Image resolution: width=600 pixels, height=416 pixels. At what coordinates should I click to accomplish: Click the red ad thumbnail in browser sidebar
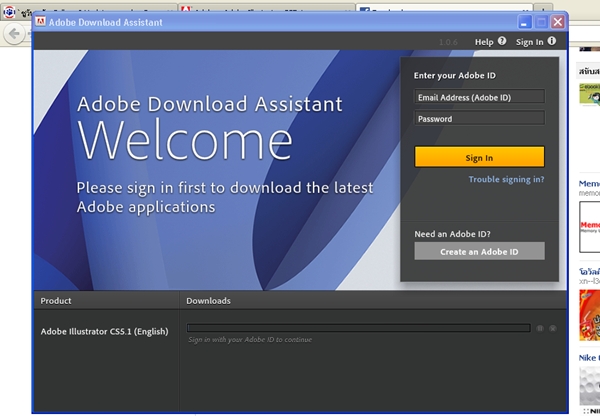click(x=590, y=315)
